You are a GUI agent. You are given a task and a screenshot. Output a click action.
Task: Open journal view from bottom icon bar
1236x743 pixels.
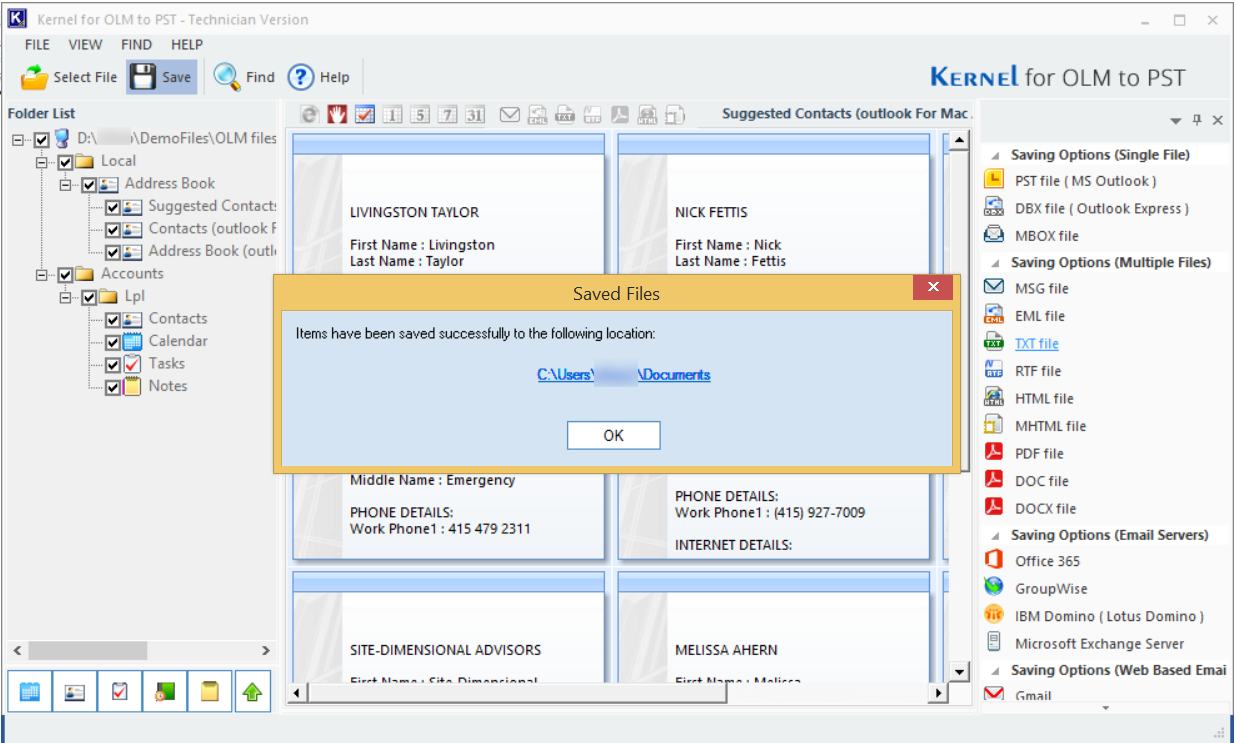click(164, 691)
